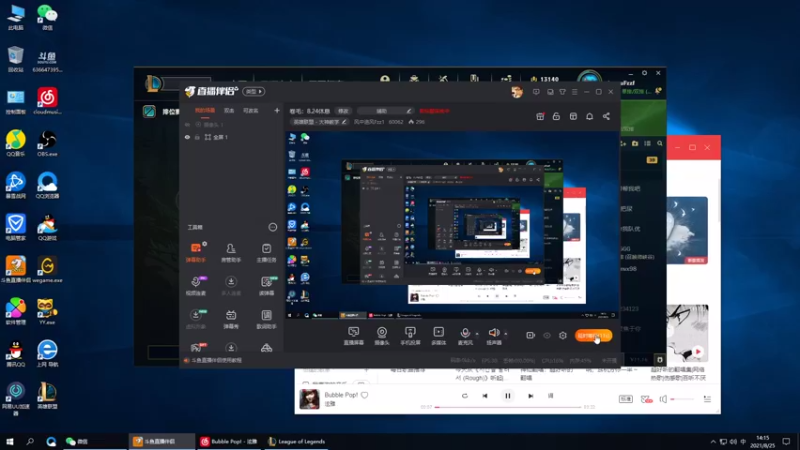The width and height of the screenshot is (800, 450).
Task: Open the Windows Start menu
Action: click(10, 441)
